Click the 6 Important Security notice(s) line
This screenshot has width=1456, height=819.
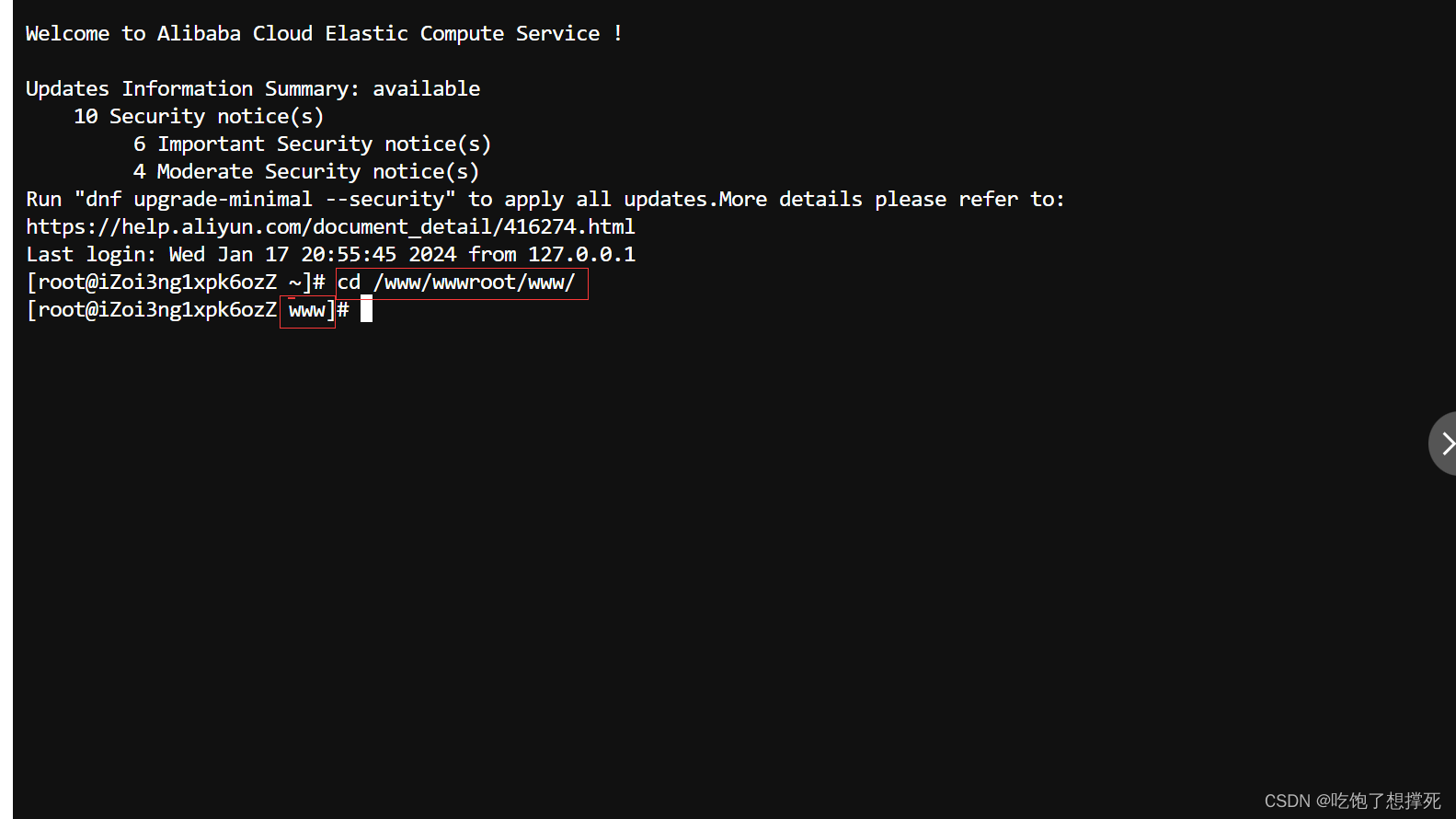point(312,144)
